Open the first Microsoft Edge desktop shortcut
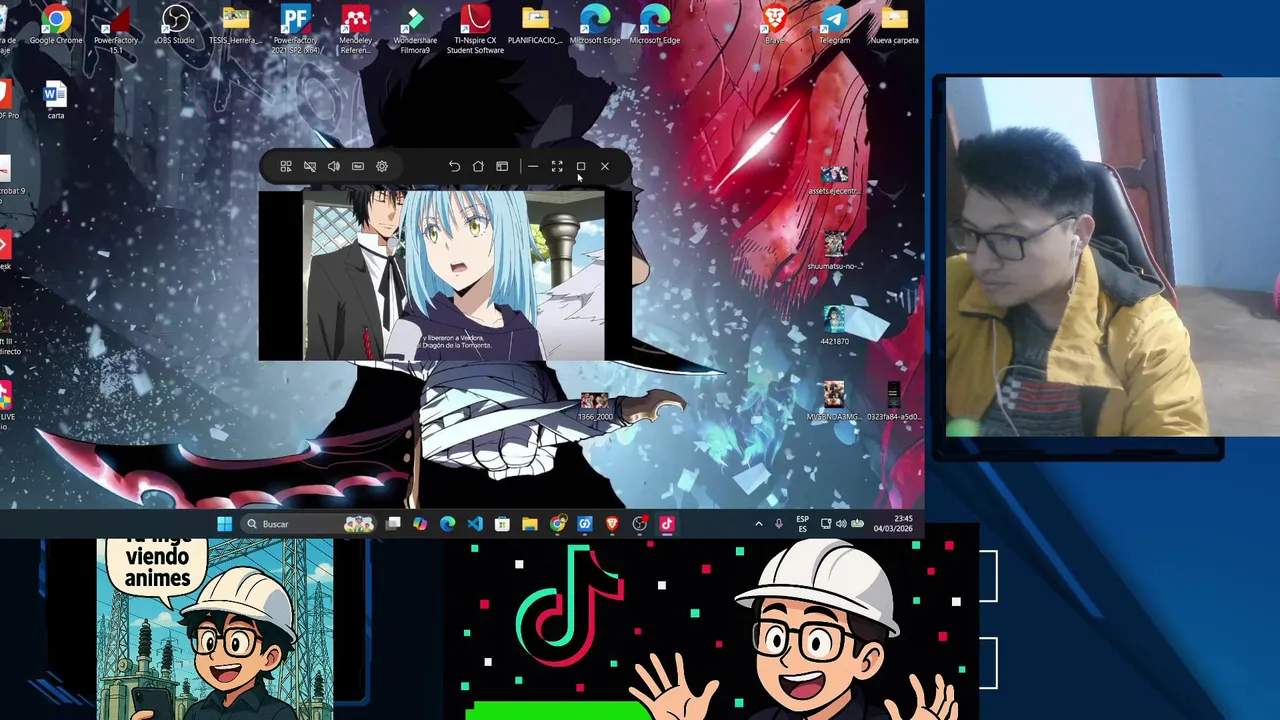Image resolution: width=1280 pixels, height=720 pixels. coord(595,26)
